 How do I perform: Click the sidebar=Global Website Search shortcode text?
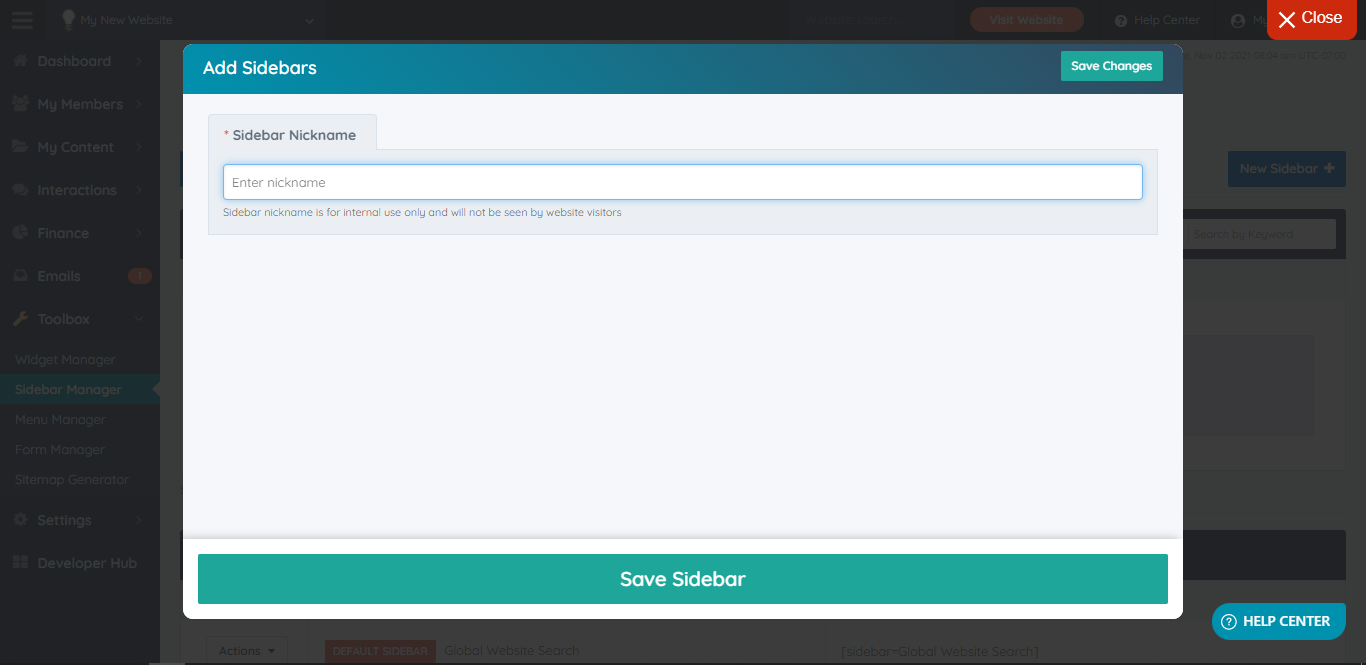940,652
